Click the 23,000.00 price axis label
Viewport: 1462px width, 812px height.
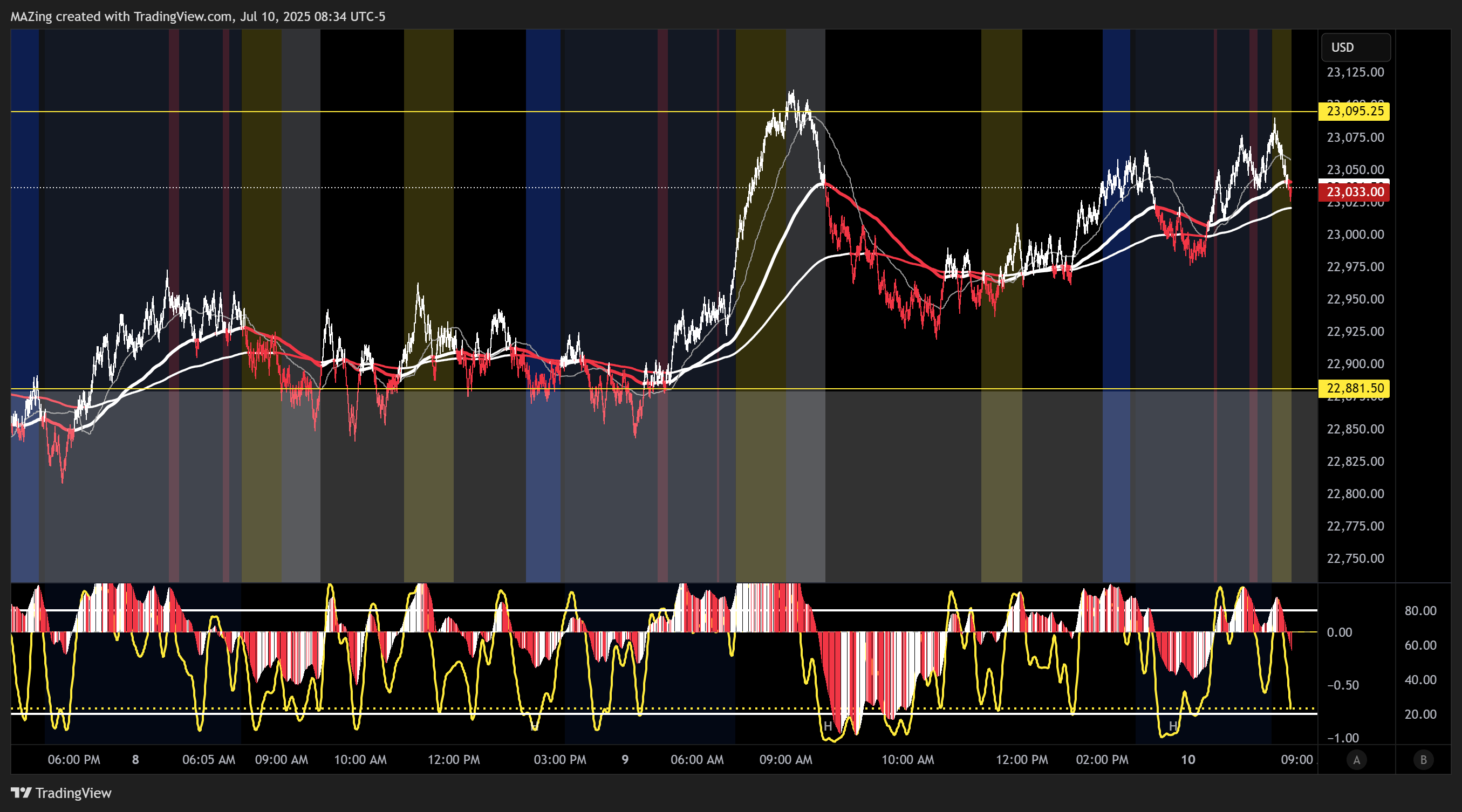click(x=1355, y=234)
